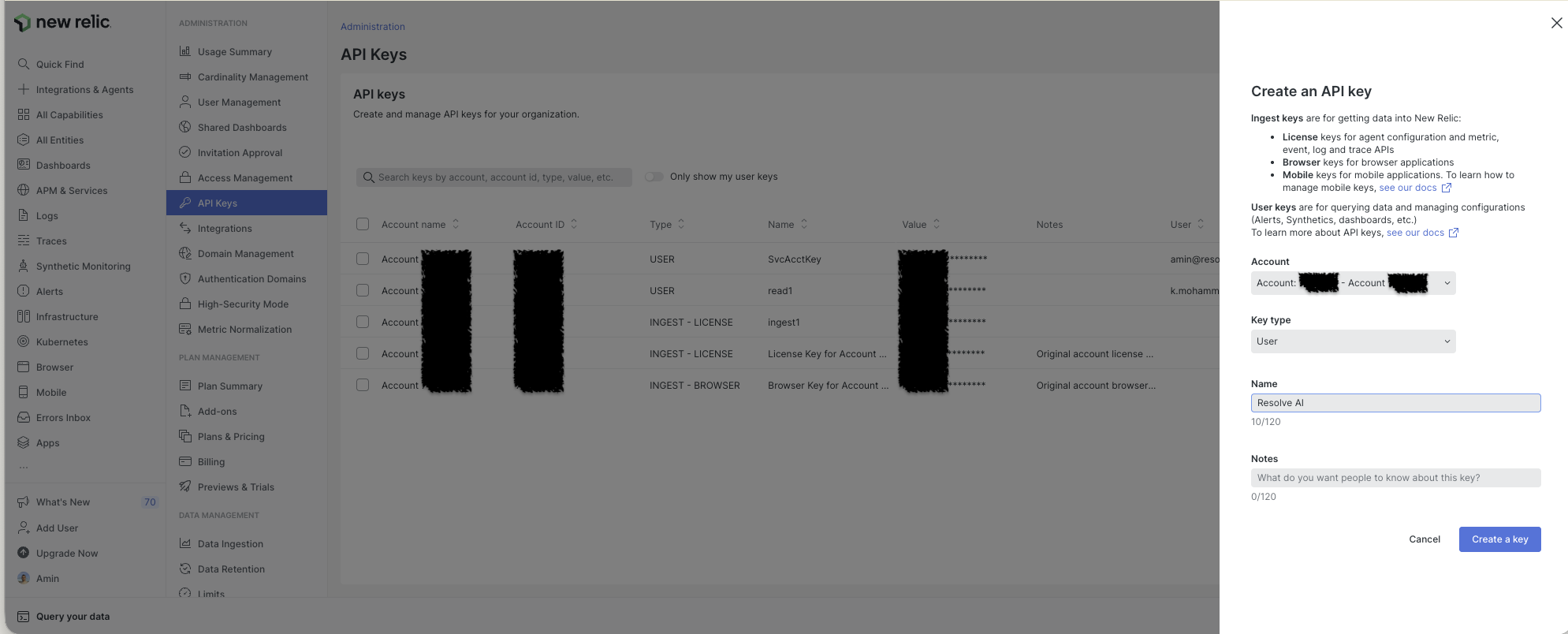Click the Notes input field
This screenshot has width=1568, height=634.
[x=1395, y=478]
